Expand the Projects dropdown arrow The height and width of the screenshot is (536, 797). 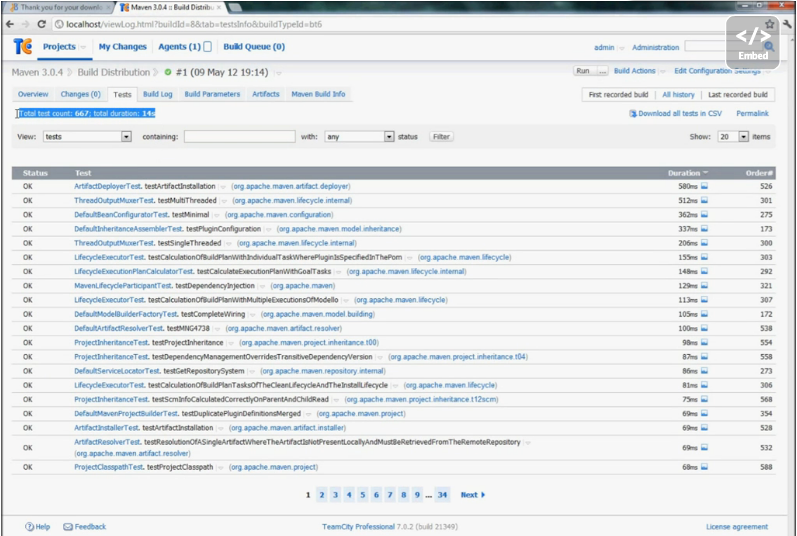tap(83, 47)
